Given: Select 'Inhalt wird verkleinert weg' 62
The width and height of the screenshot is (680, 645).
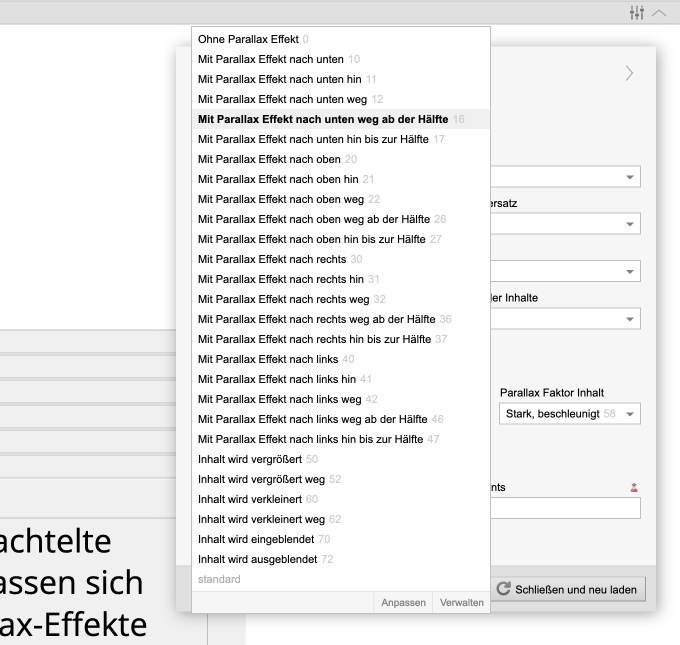Looking at the screenshot, I should (341, 519).
